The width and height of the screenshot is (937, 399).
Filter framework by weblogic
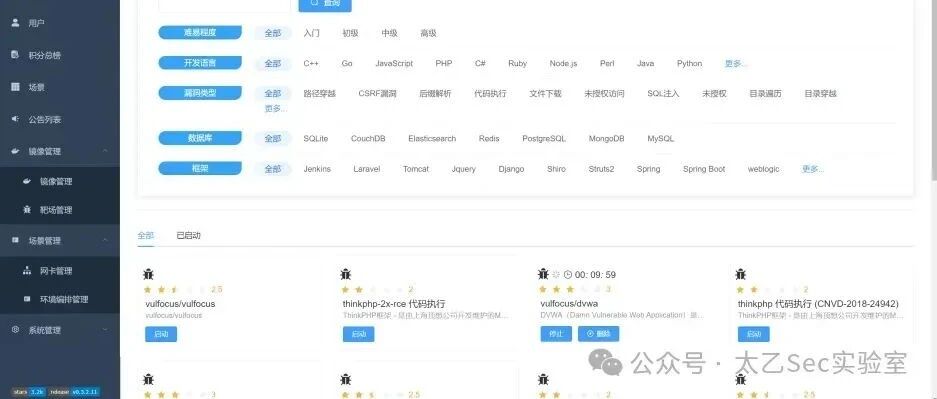point(764,169)
